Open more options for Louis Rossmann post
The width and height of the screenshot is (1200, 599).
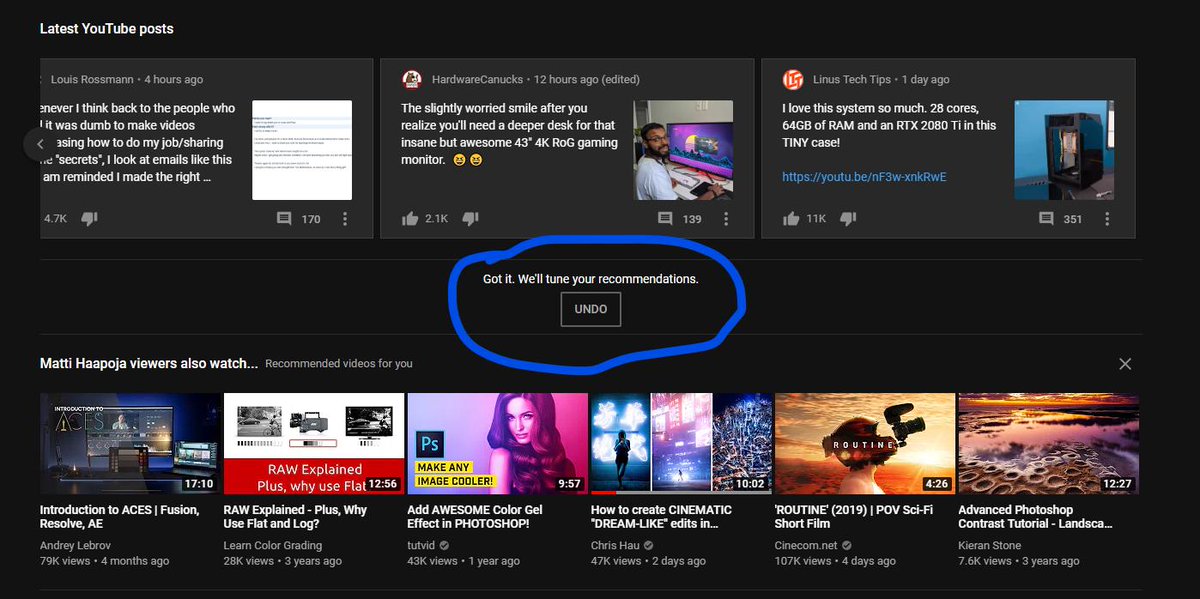coord(345,218)
